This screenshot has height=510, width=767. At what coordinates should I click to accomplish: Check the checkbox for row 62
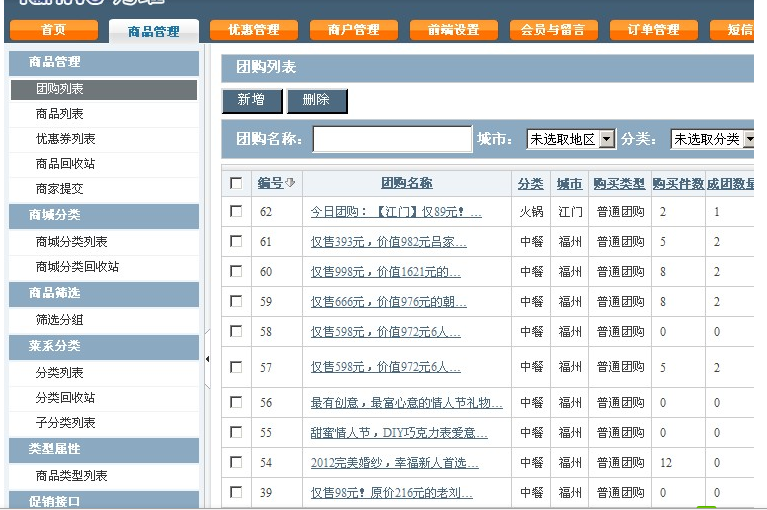tap(236, 211)
